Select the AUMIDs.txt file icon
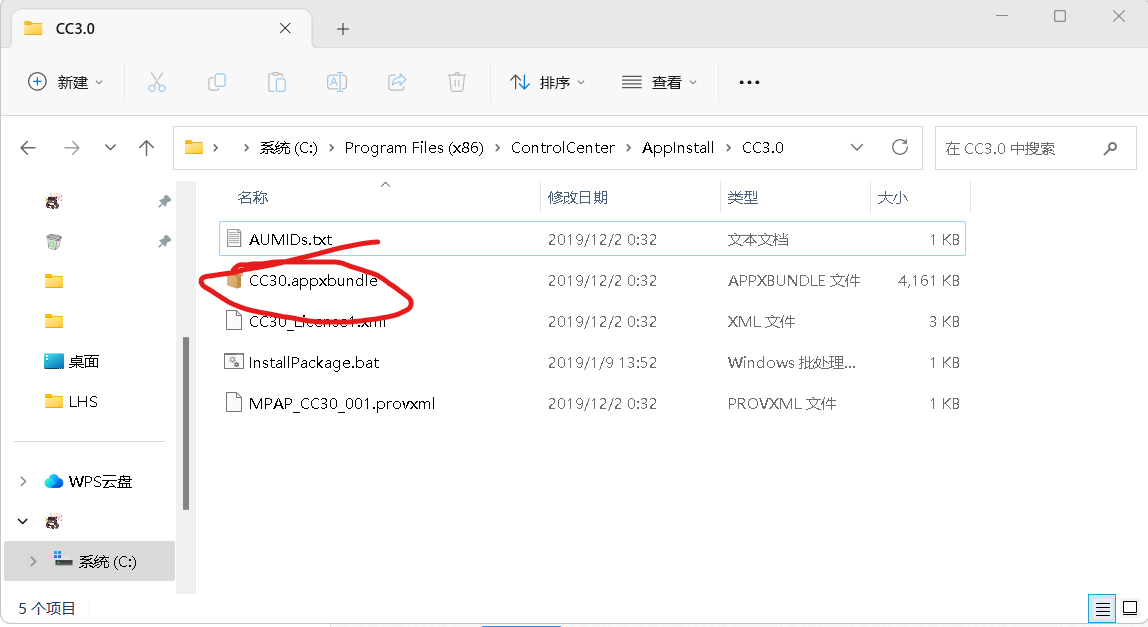1148x627 pixels. (x=234, y=238)
